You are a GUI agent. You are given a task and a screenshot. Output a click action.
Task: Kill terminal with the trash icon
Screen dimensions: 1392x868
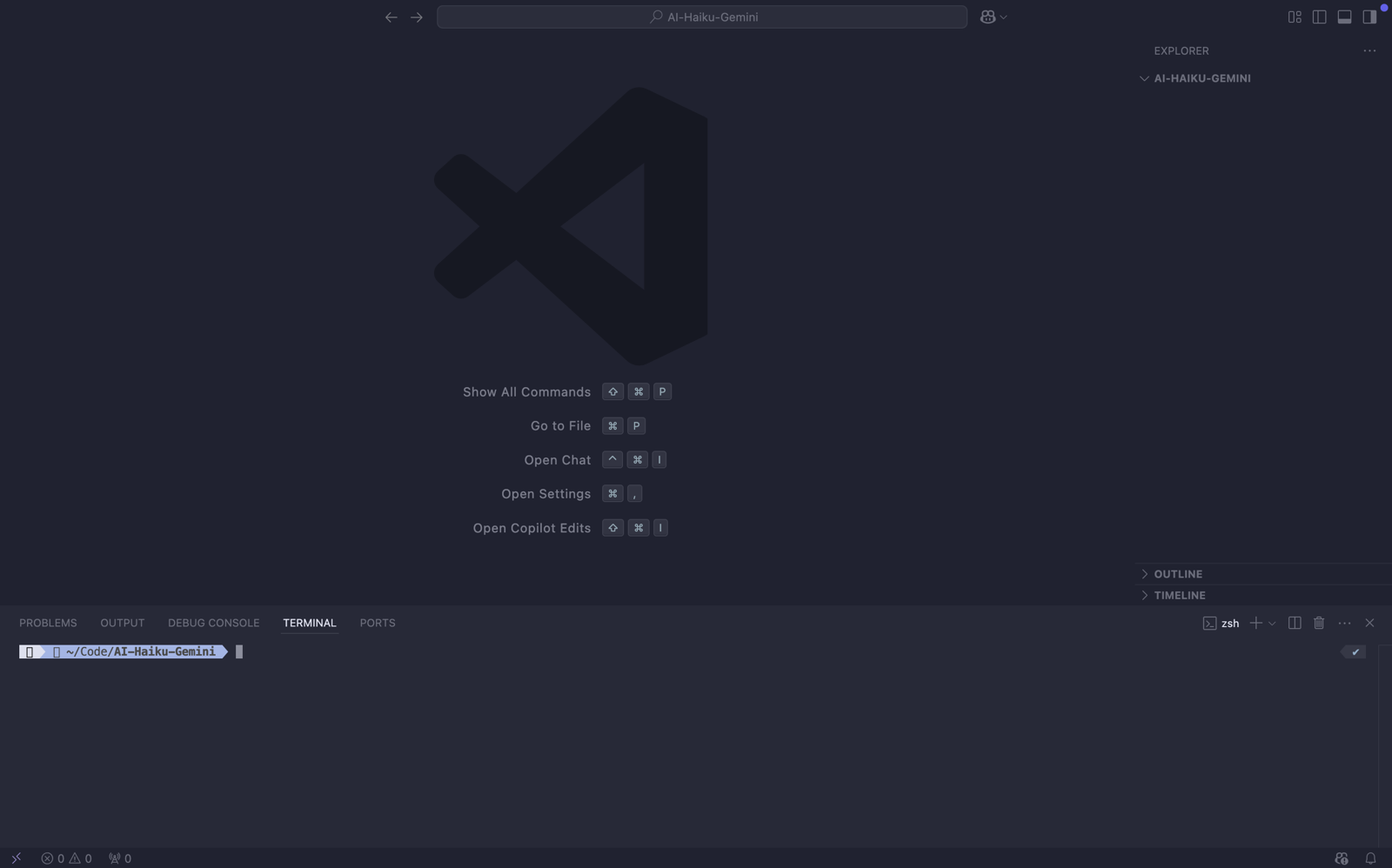(x=1319, y=623)
